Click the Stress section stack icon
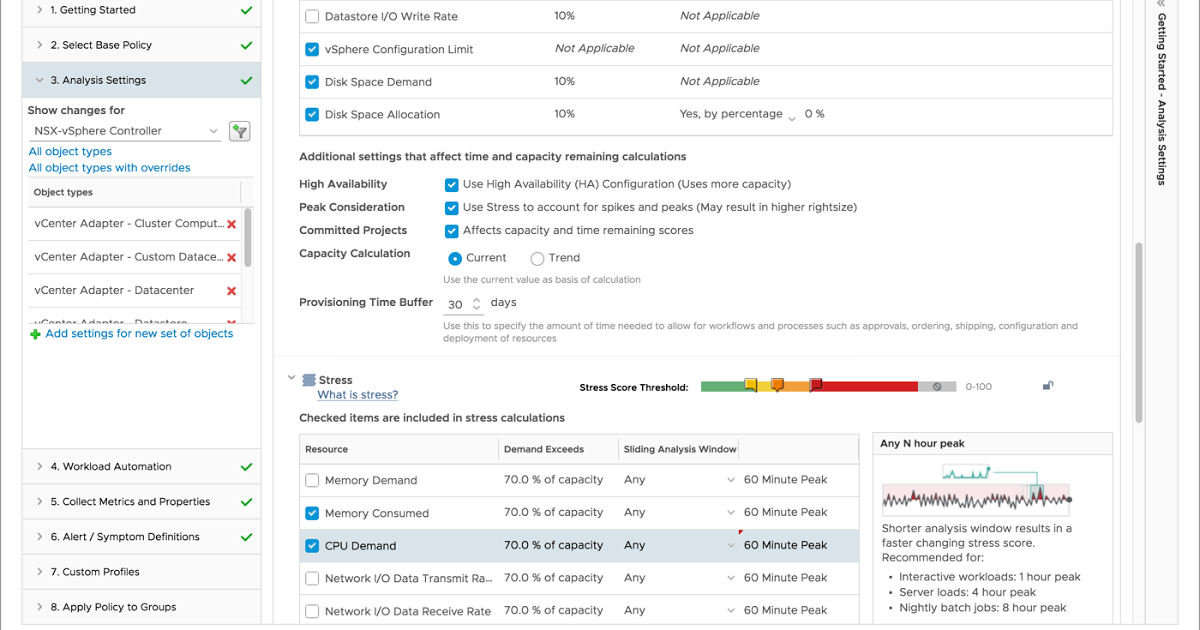The width and height of the screenshot is (1200, 630). click(x=309, y=380)
